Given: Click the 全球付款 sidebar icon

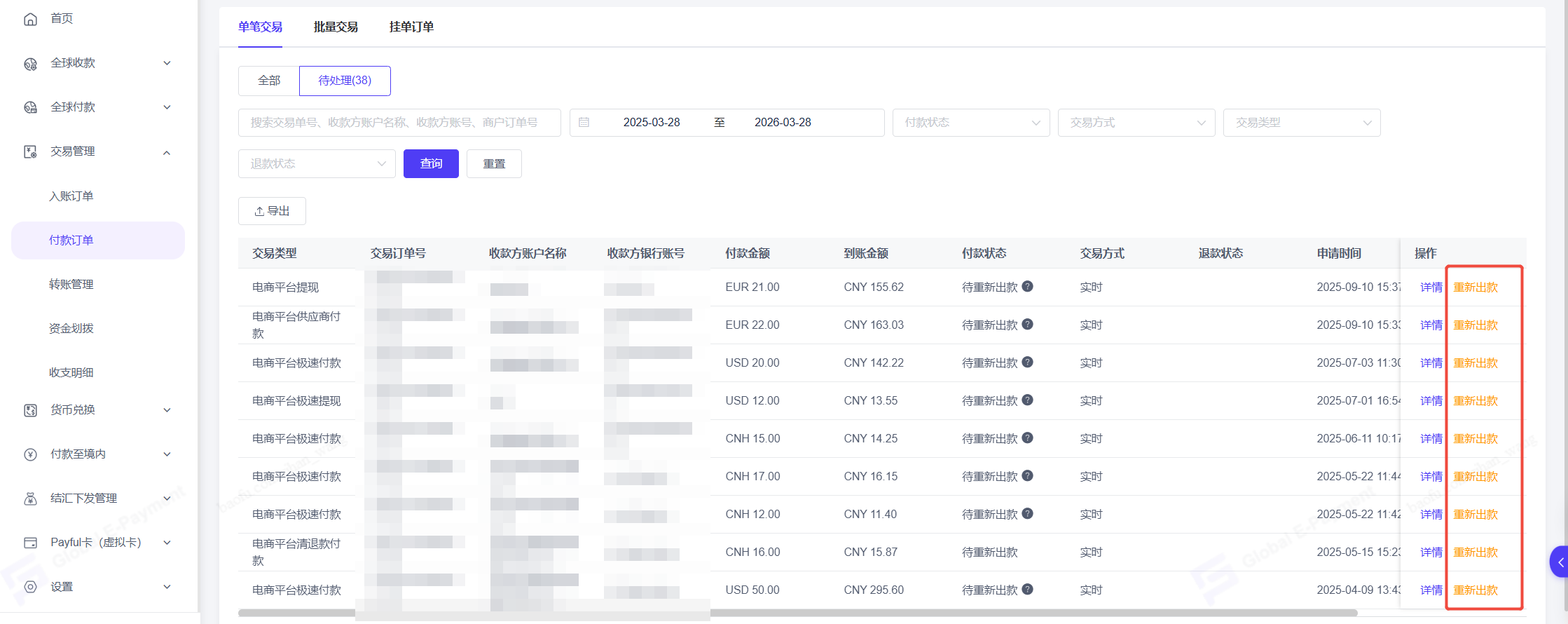Looking at the screenshot, I should [x=30, y=107].
